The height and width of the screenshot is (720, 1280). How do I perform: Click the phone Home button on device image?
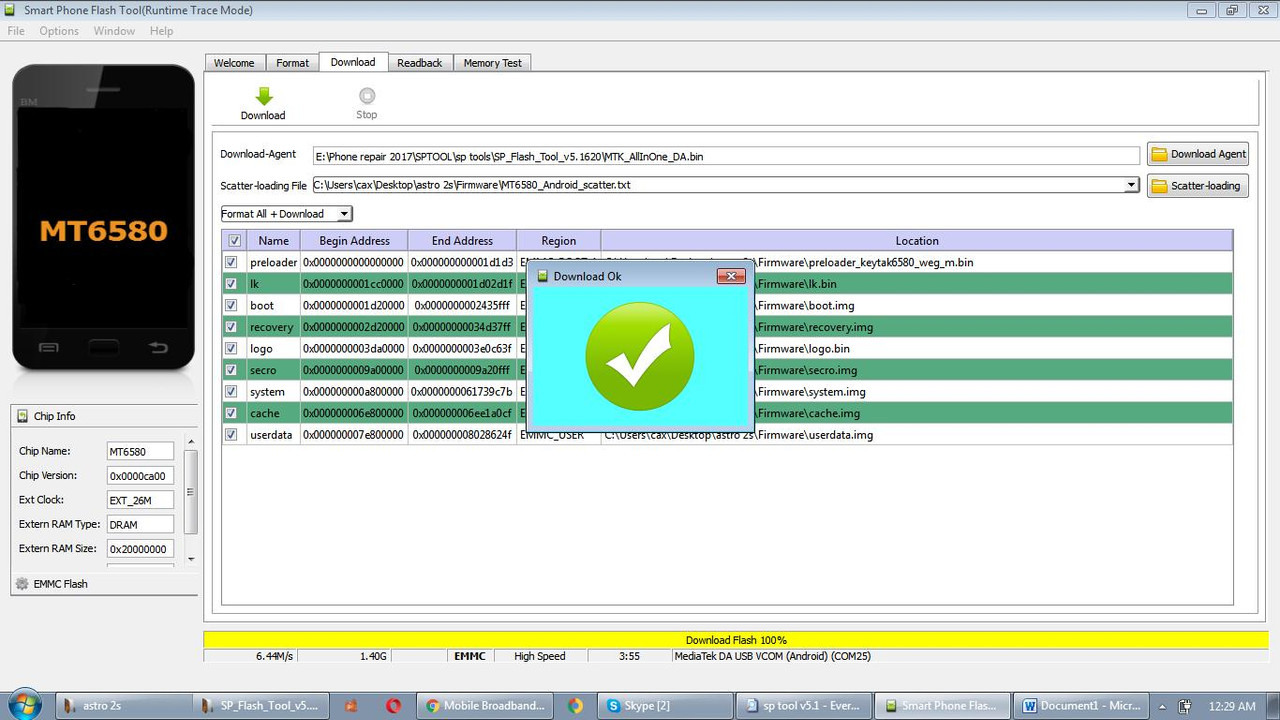click(104, 348)
